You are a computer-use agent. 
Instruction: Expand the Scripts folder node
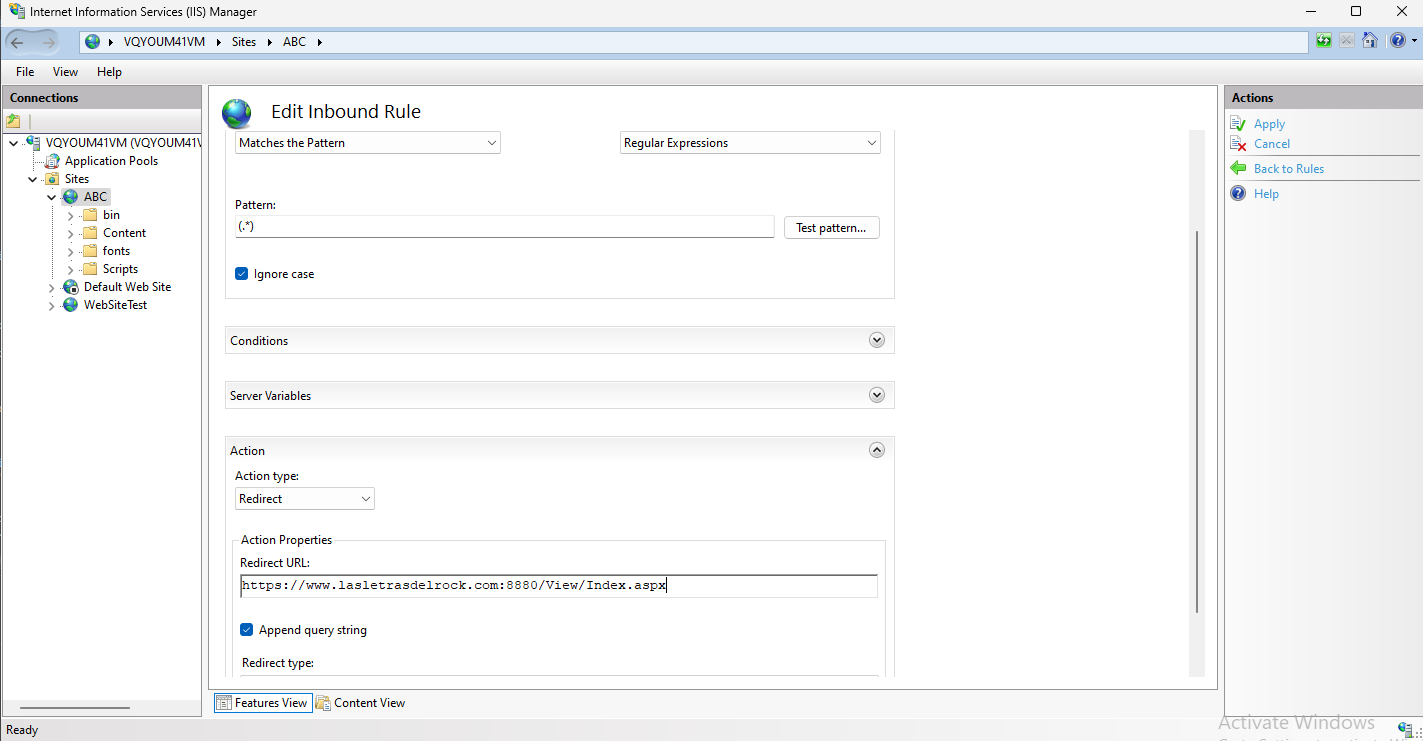[70, 269]
